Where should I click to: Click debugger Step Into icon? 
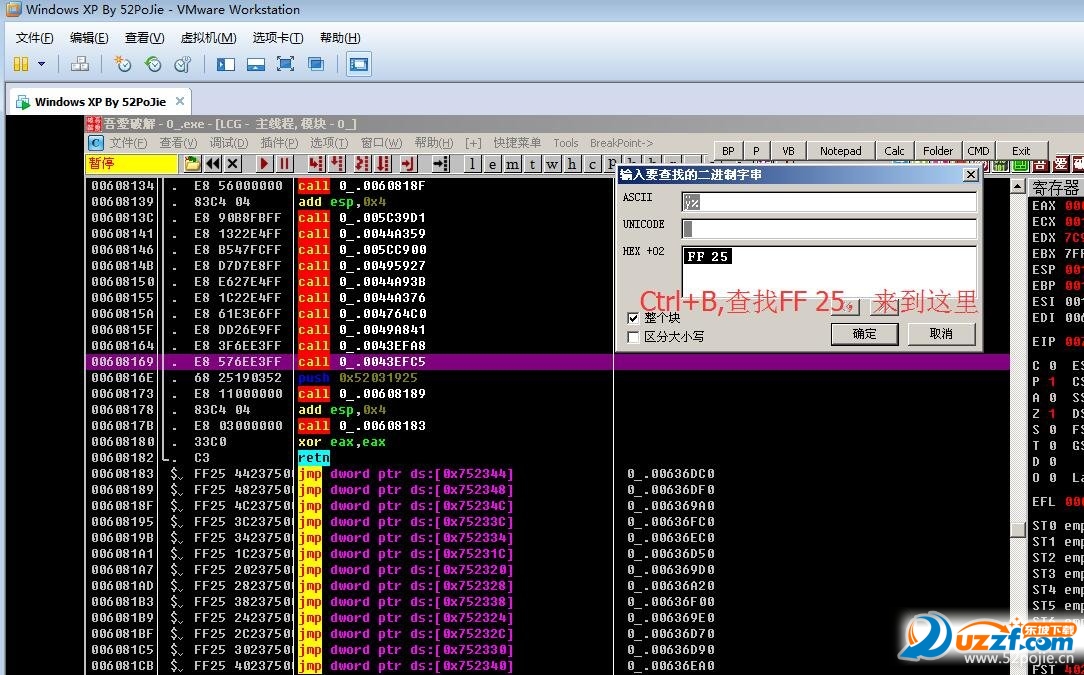tap(316, 164)
